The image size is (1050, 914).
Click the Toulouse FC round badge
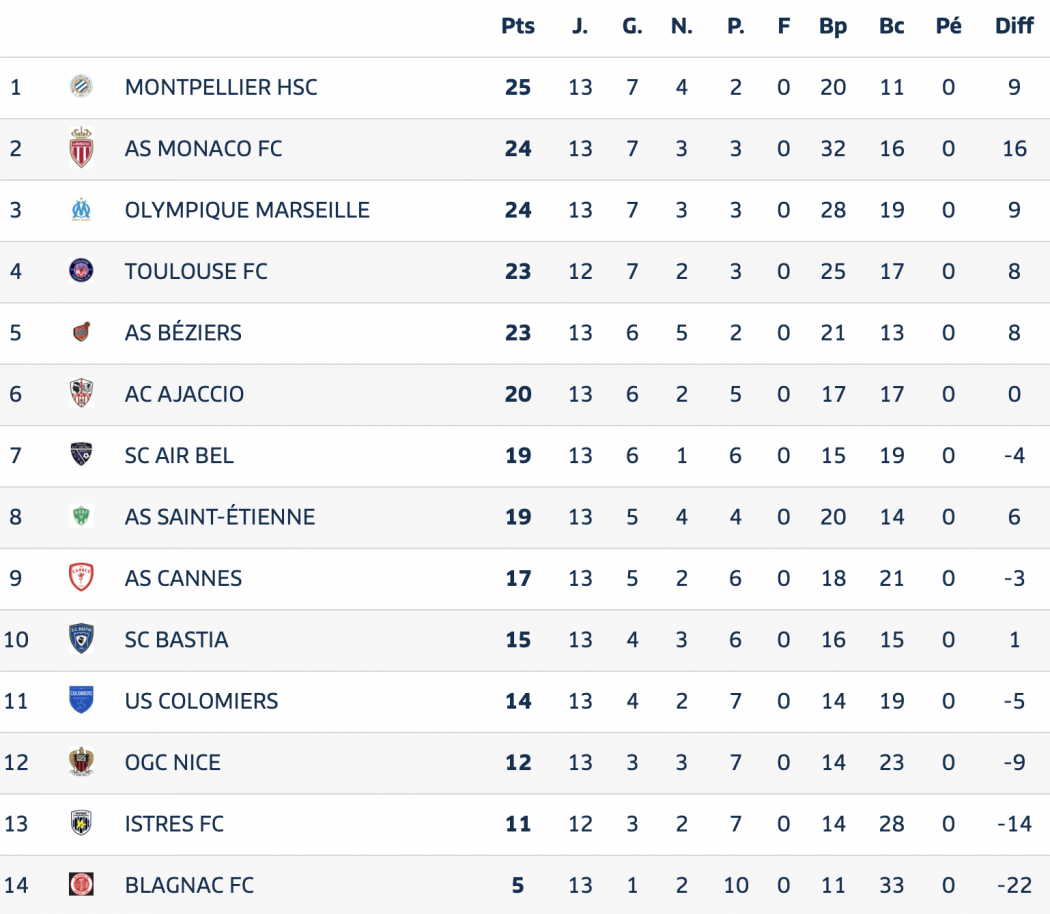[81, 271]
